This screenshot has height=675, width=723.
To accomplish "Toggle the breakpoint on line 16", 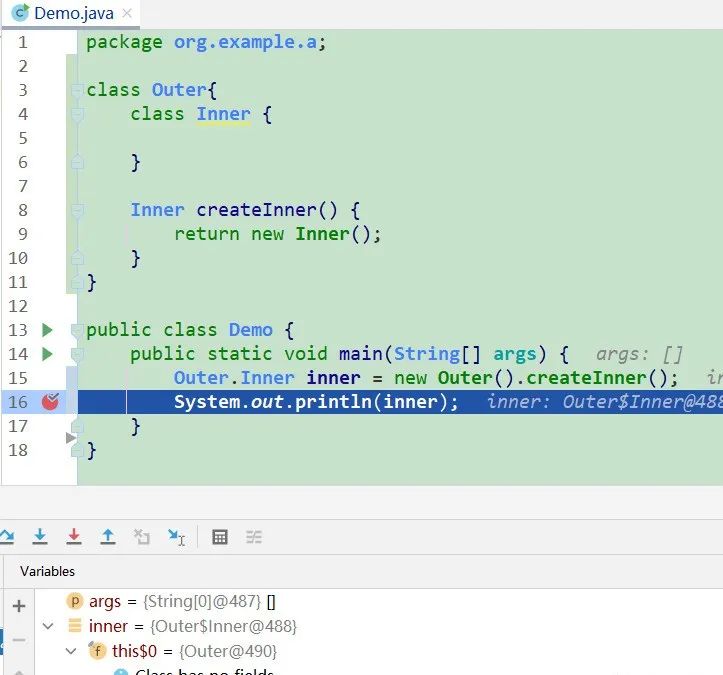I will tap(51, 402).
